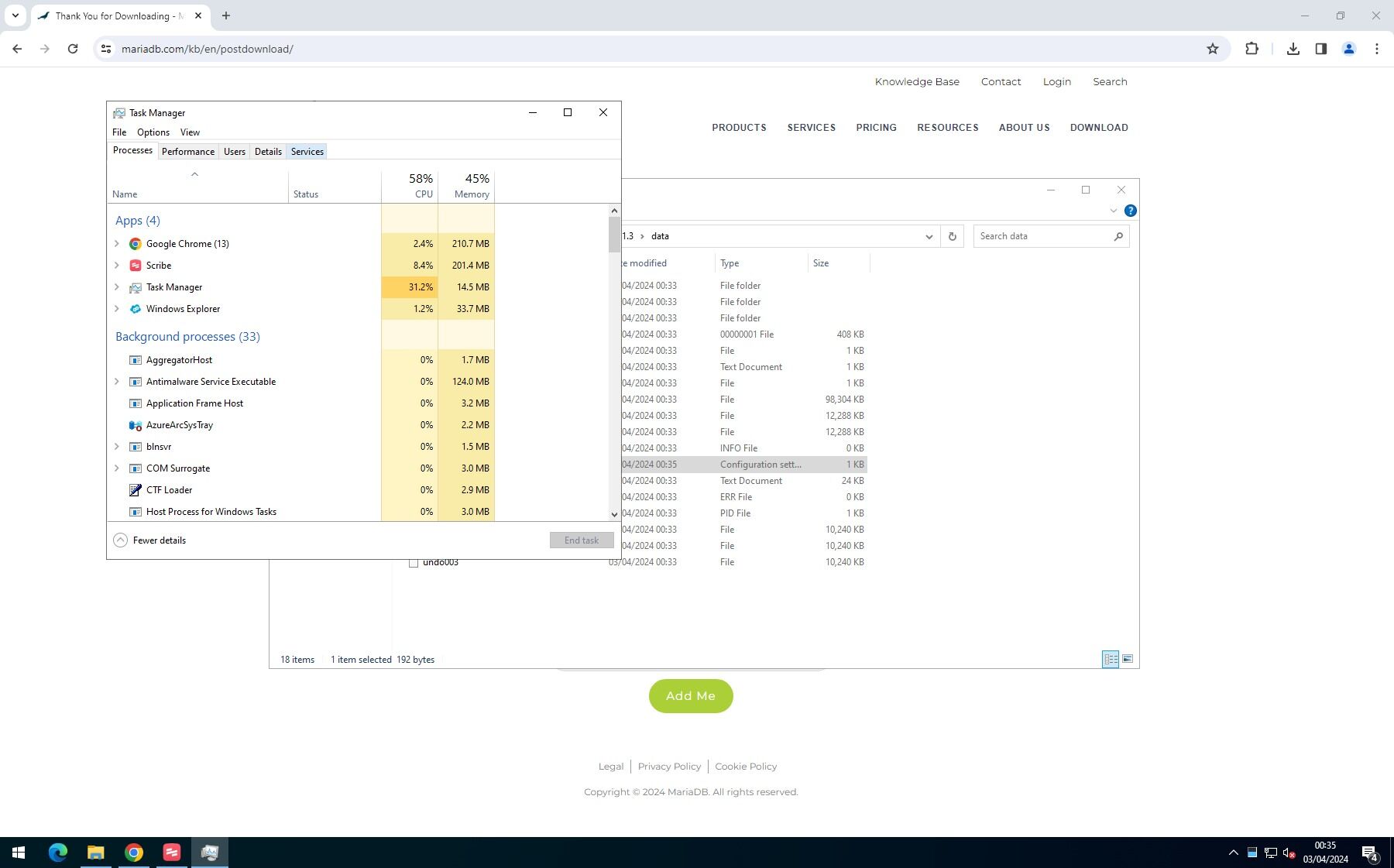Open the address path history dropdown in Explorer
1394x868 pixels.
tap(929, 236)
